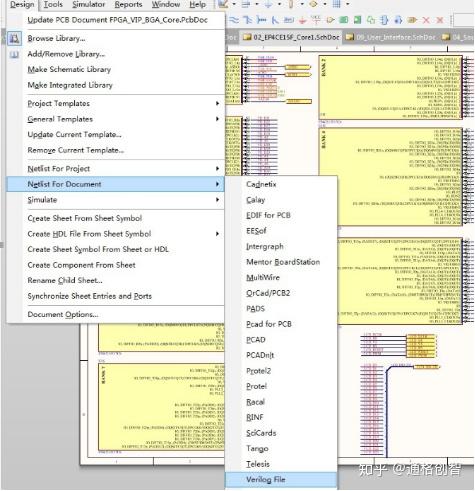Image resolution: width=475 pixels, height=491 pixels.
Task: Select the Place Harness Entry tool
Action: click(398, 20)
